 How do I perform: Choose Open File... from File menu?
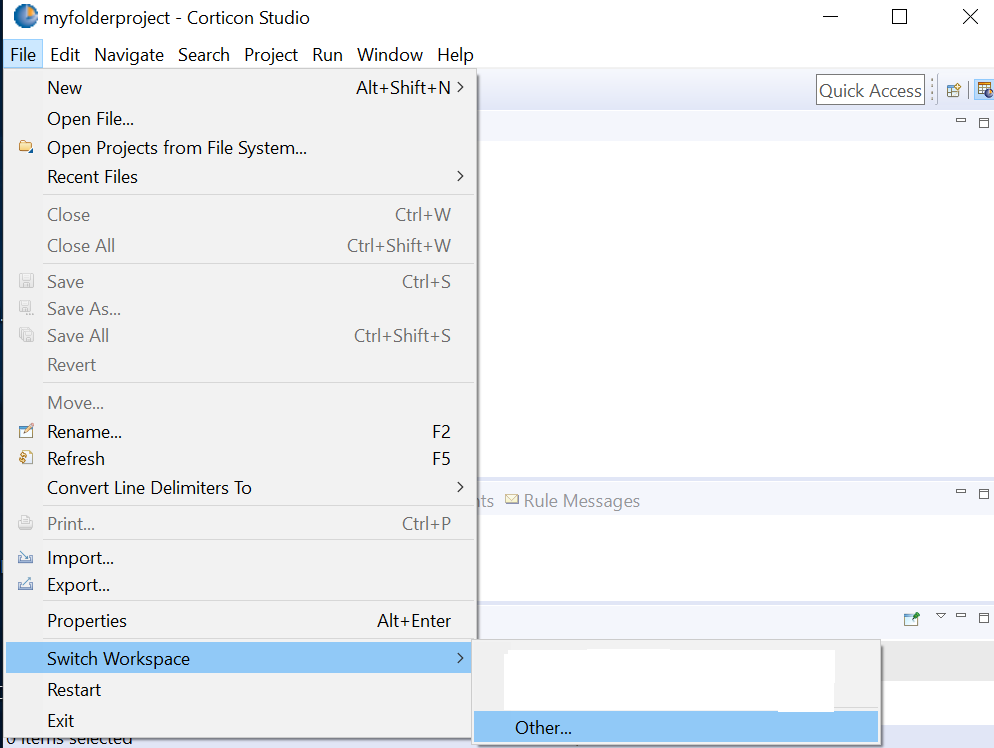pos(240,119)
